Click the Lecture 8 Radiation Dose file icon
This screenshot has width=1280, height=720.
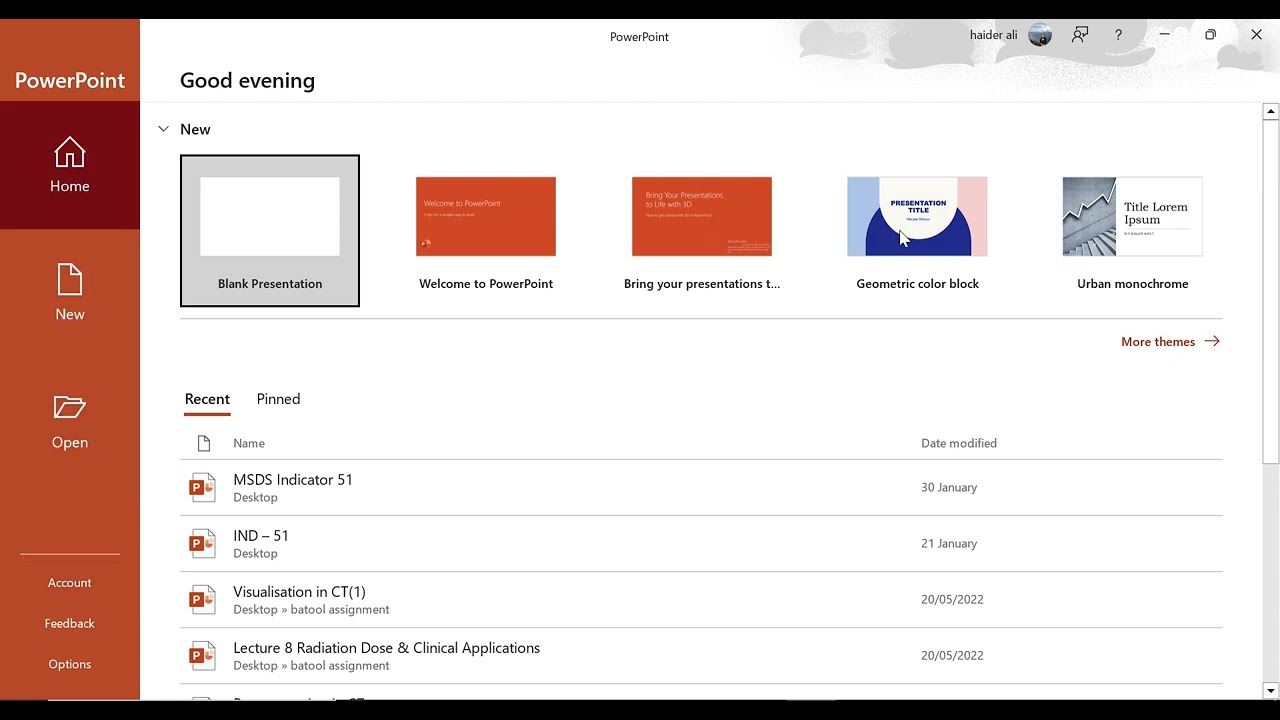(x=202, y=655)
